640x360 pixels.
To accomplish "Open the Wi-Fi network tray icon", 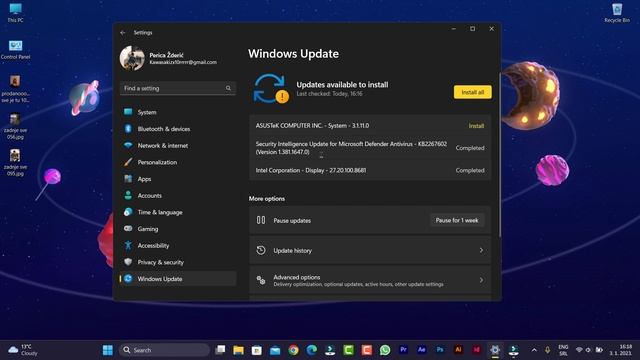I will [x=579, y=350].
